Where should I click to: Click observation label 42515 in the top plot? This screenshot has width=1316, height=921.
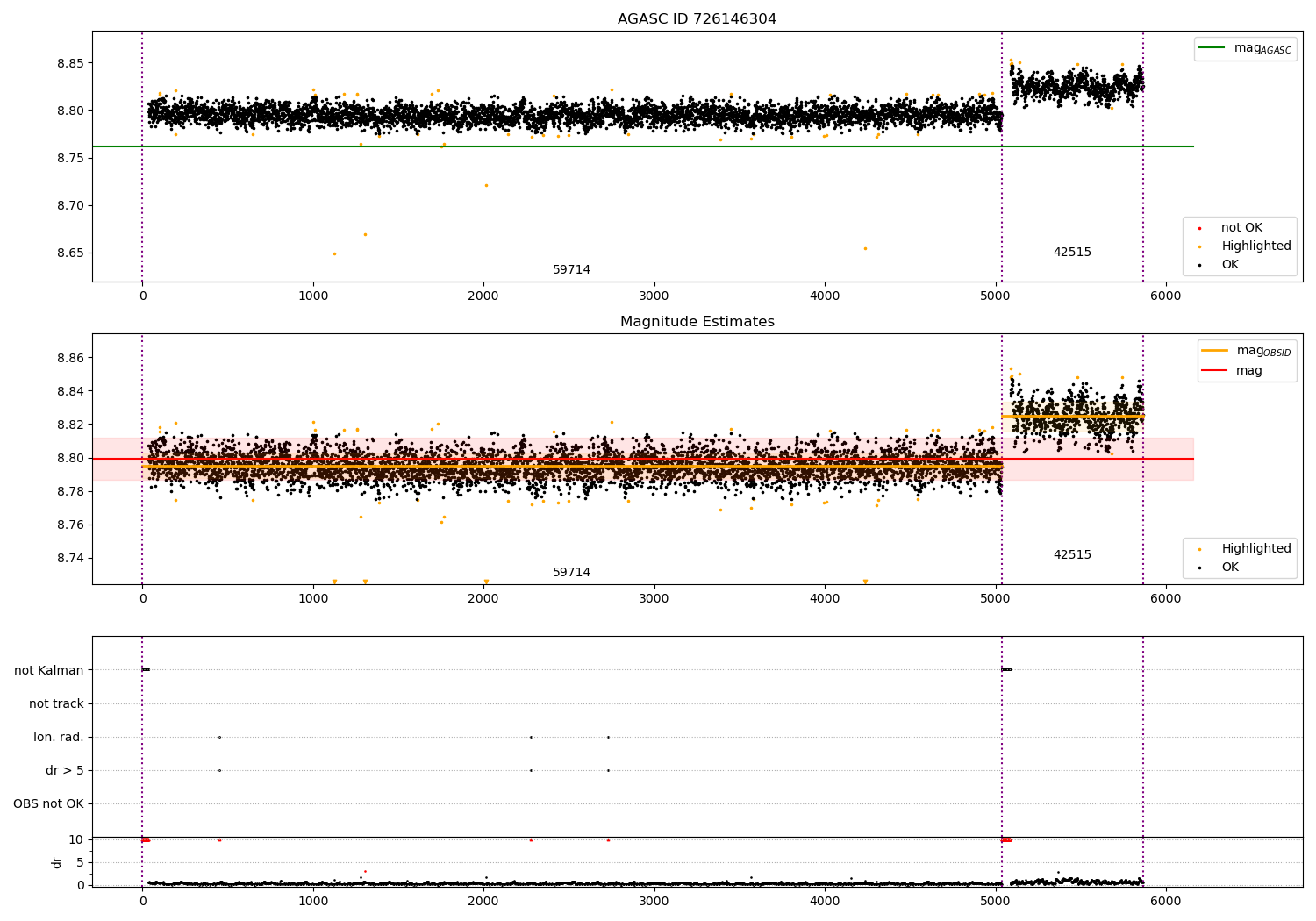pos(1072,253)
